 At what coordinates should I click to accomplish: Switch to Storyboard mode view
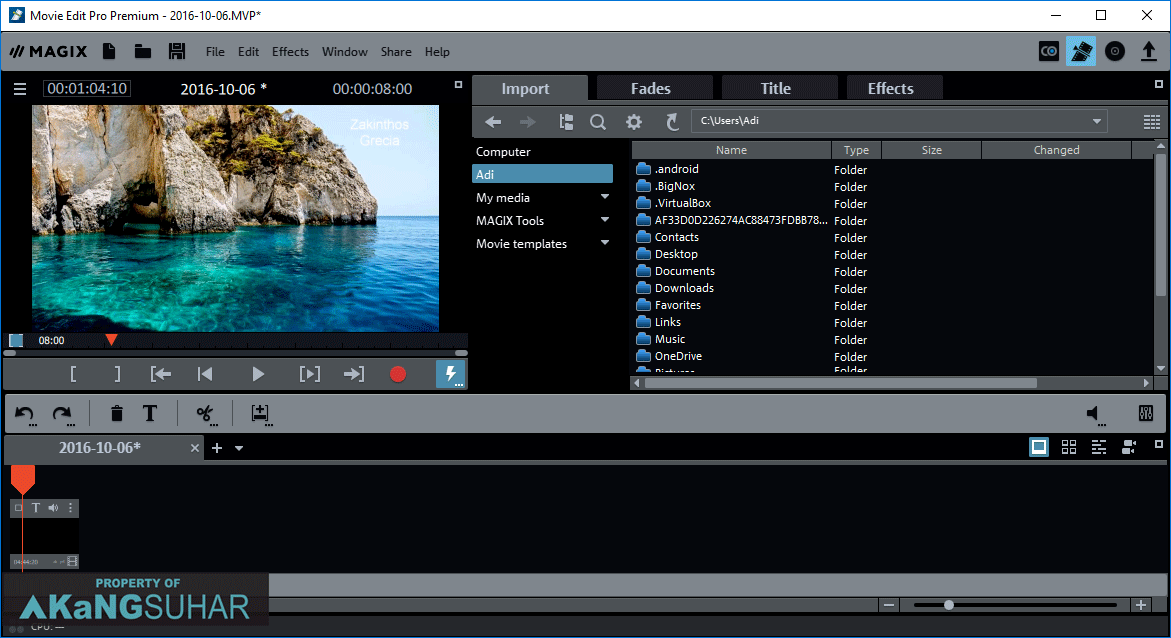[1039, 447]
